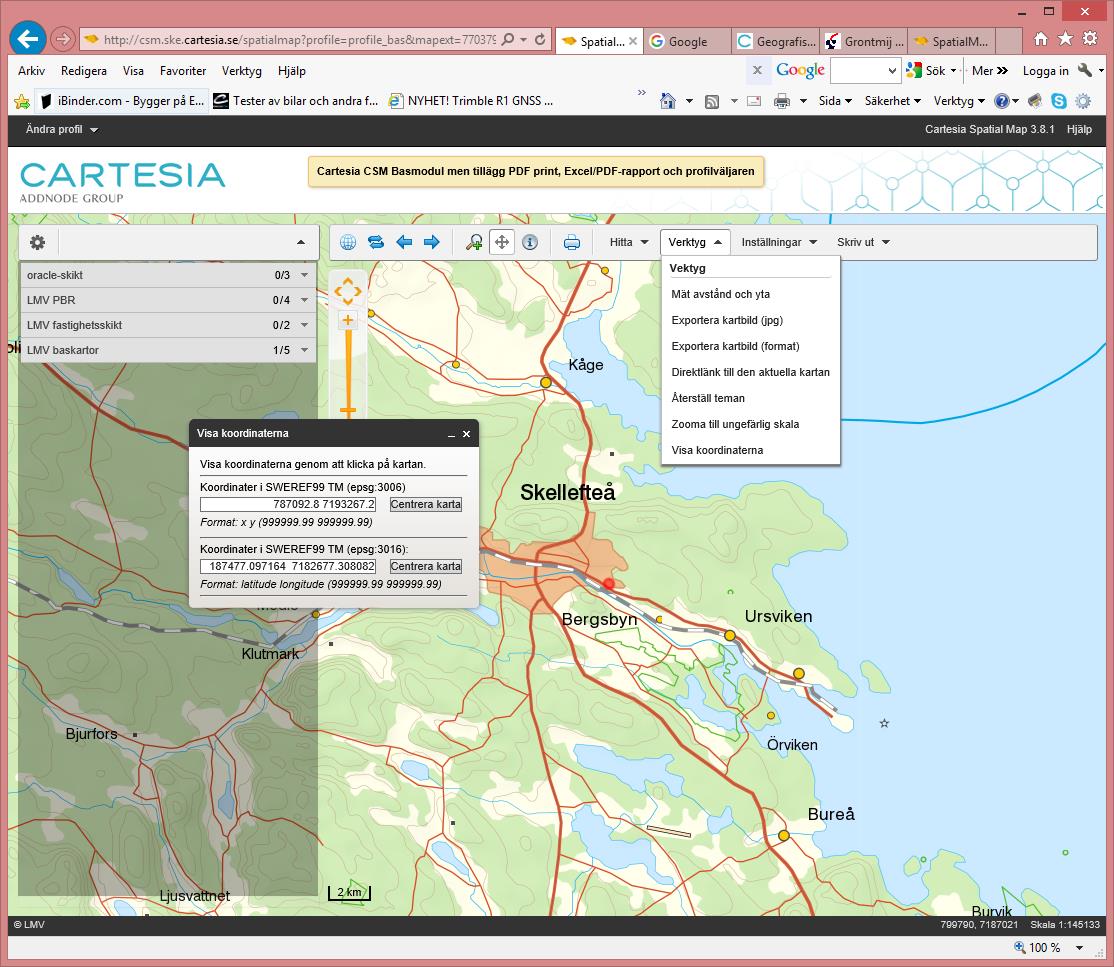Switch to the Grontmij browser tab
Image resolution: width=1114 pixels, height=967 pixels.
(864, 41)
